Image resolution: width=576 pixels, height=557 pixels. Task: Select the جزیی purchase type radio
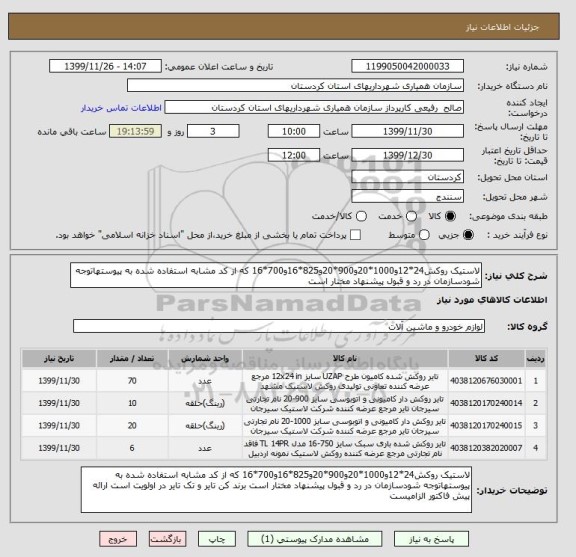(468, 235)
